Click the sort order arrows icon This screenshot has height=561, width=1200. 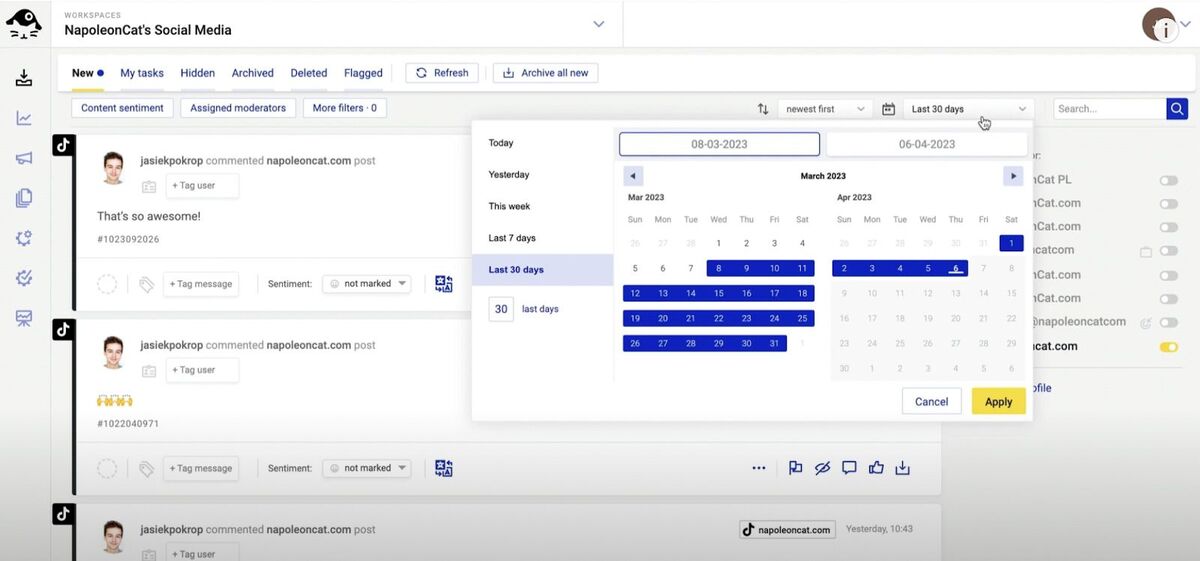coord(763,109)
